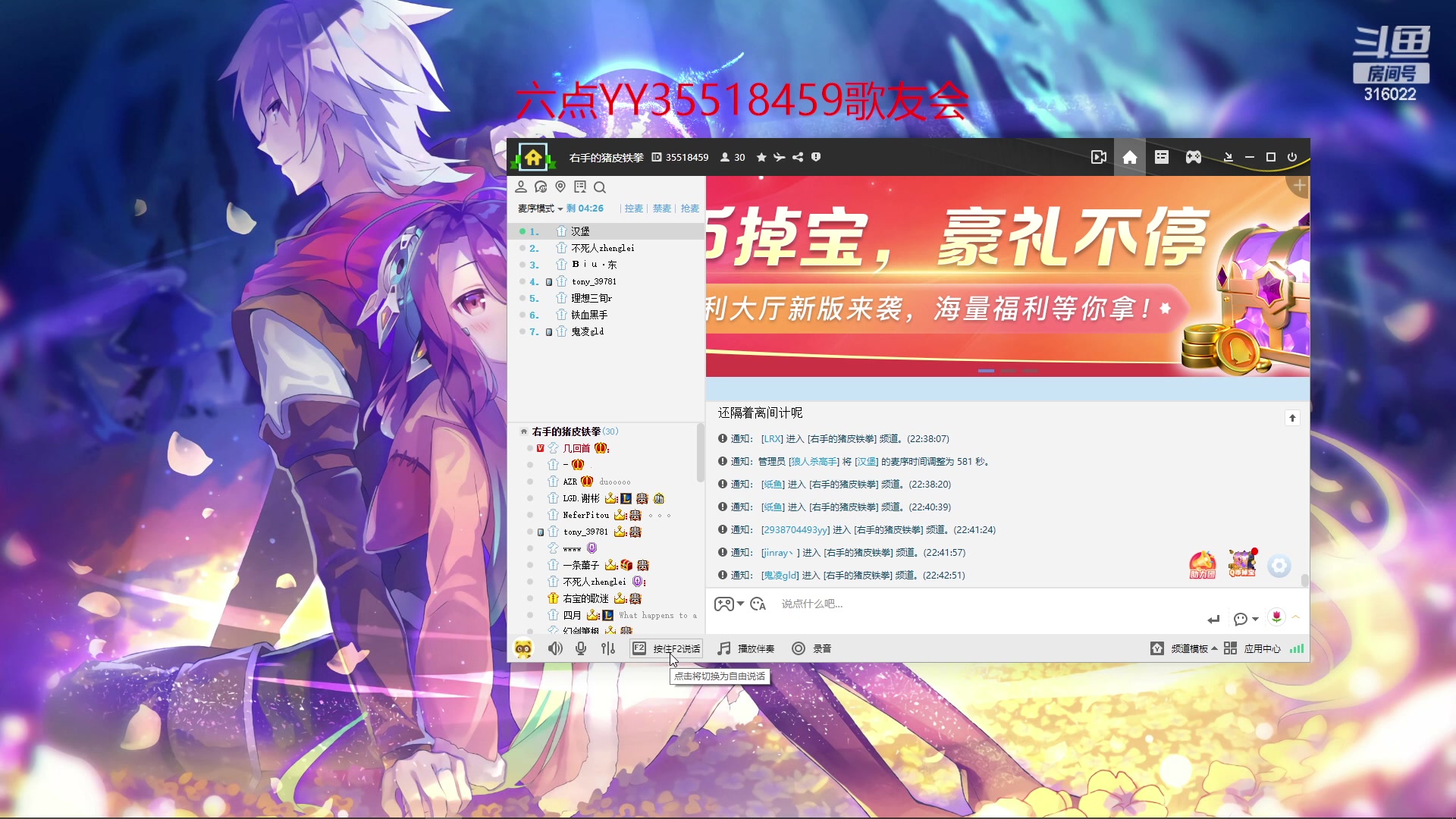Collapse the 右手的猪皮铁拳 channel tree
This screenshot has height=819, width=1456.
523,431
